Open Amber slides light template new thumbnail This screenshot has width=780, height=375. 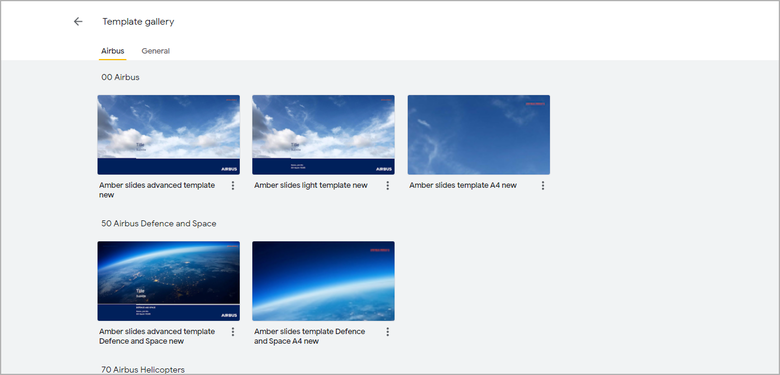[323, 135]
